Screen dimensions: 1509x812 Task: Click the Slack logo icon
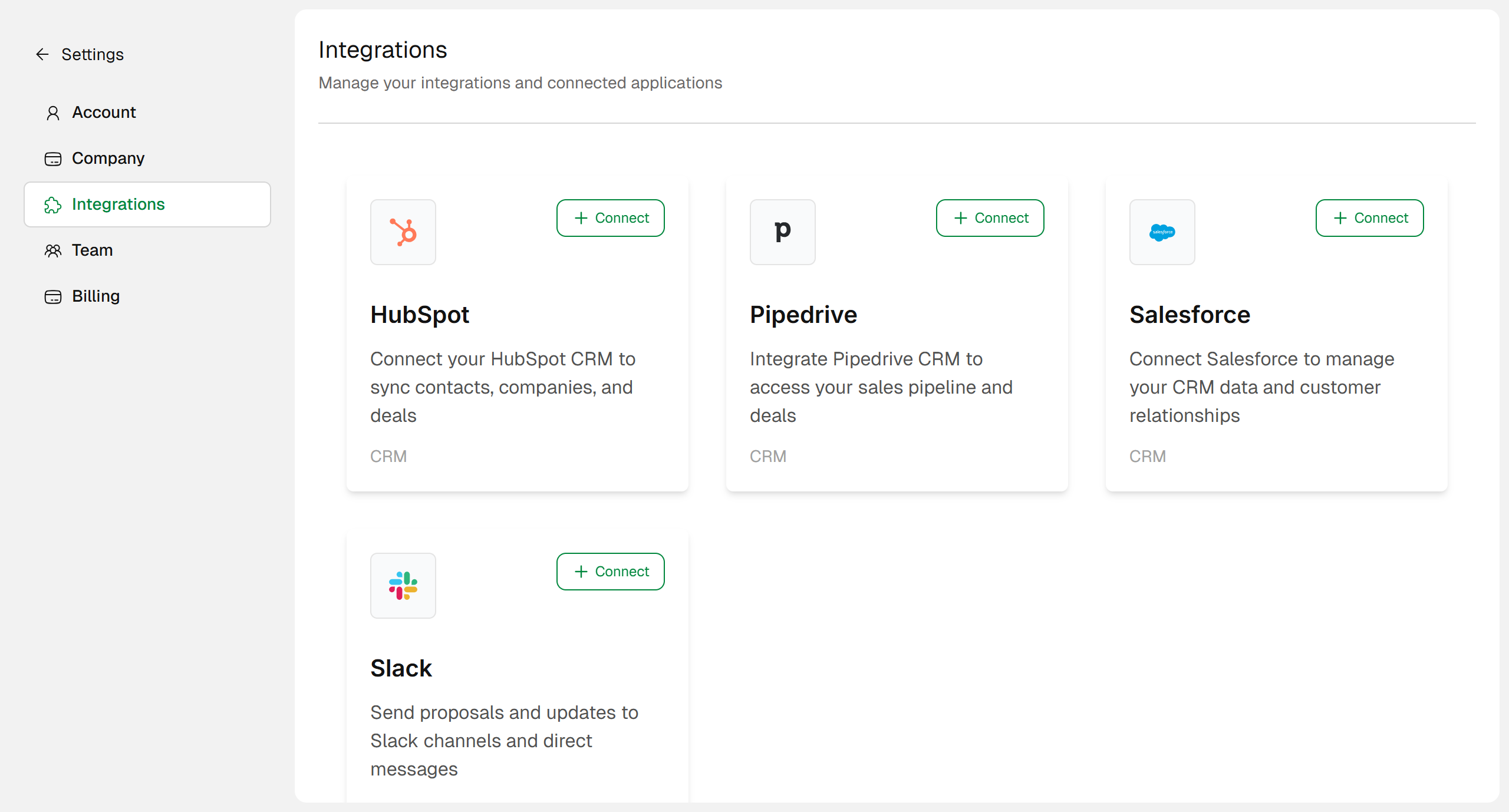[403, 585]
